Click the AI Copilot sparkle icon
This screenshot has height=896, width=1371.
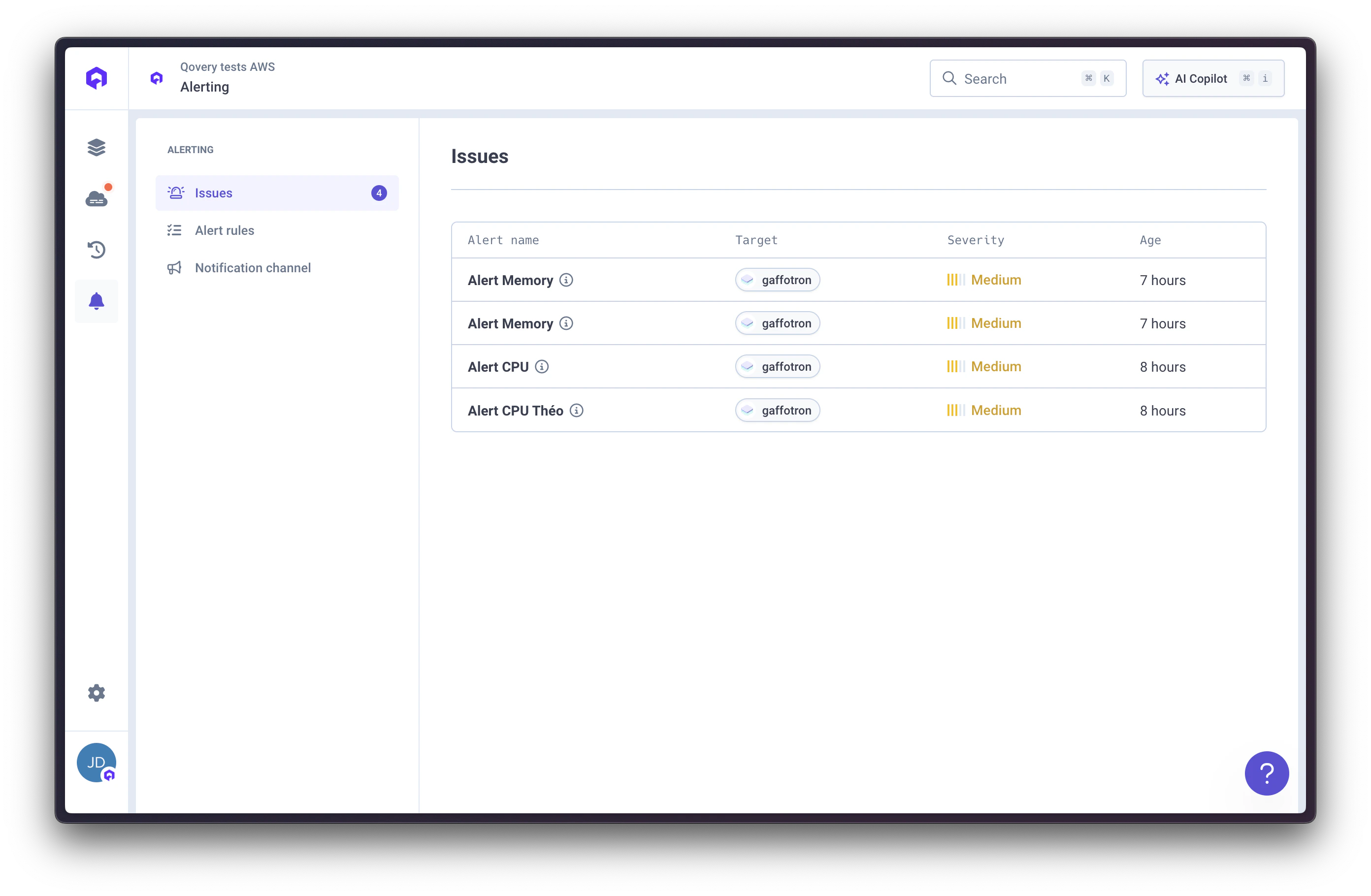tap(1163, 78)
